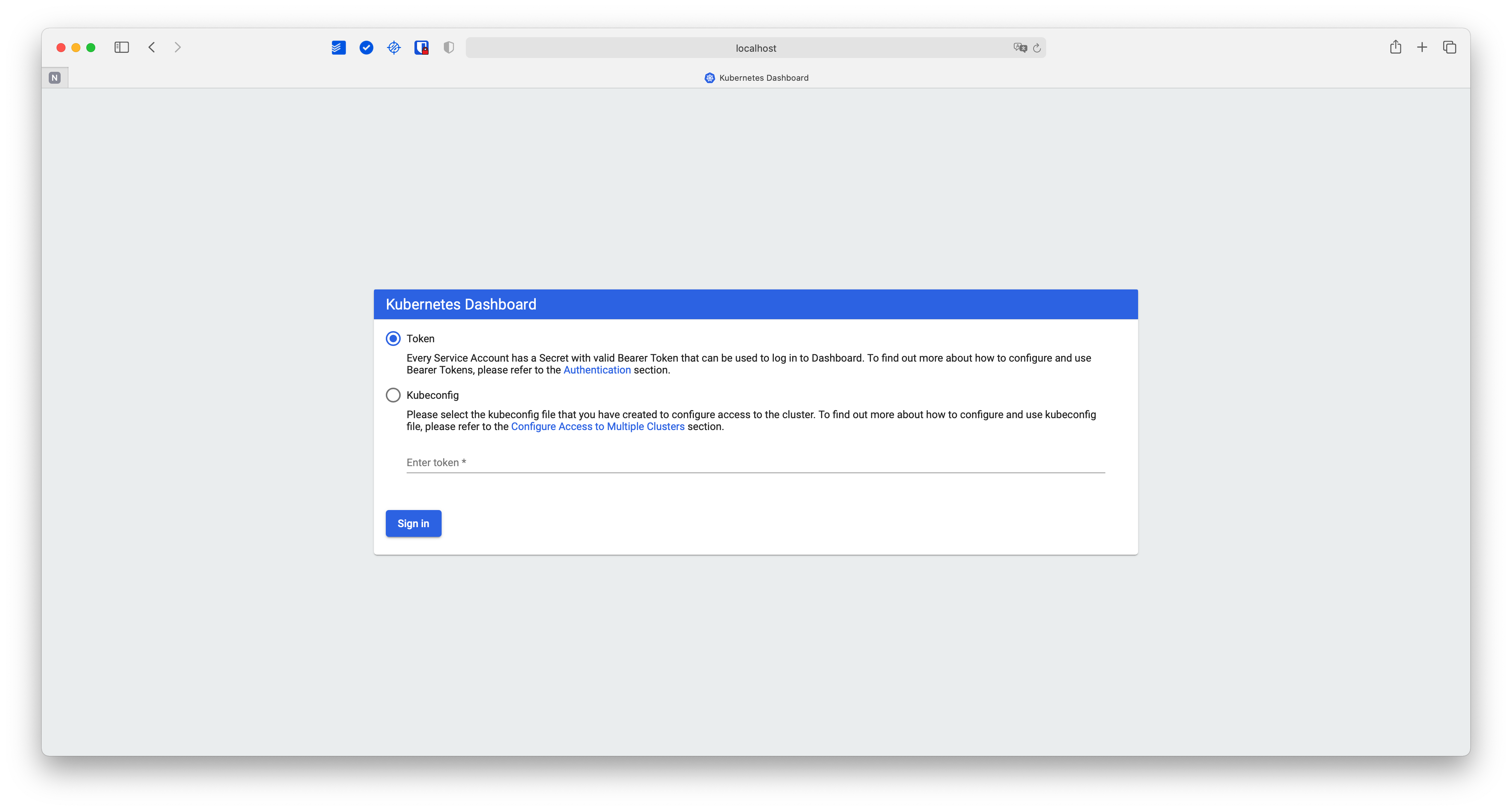Open the Authentication link
The width and height of the screenshot is (1512, 811).
click(597, 370)
